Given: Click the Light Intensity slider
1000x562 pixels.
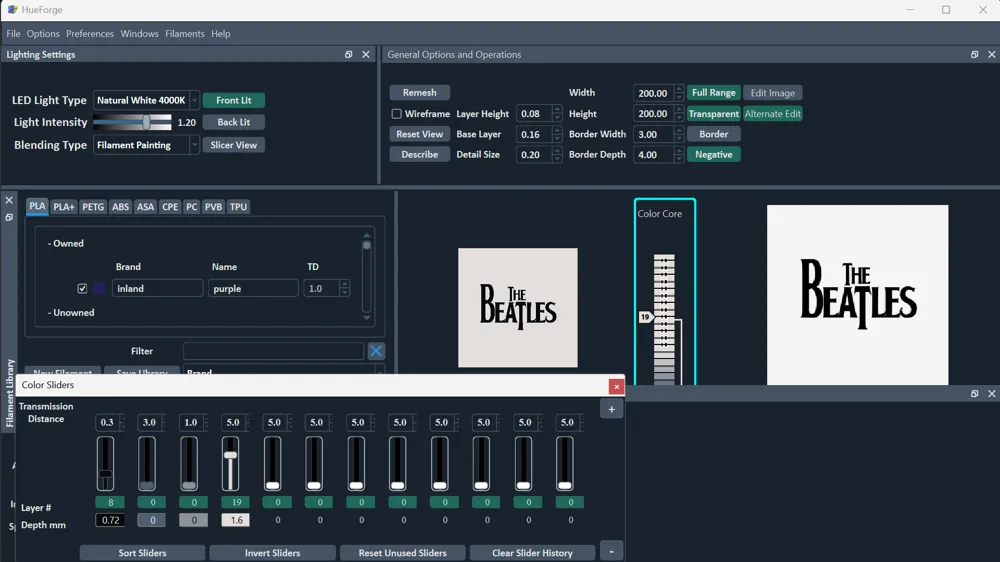Looking at the screenshot, I should (x=132, y=122).
